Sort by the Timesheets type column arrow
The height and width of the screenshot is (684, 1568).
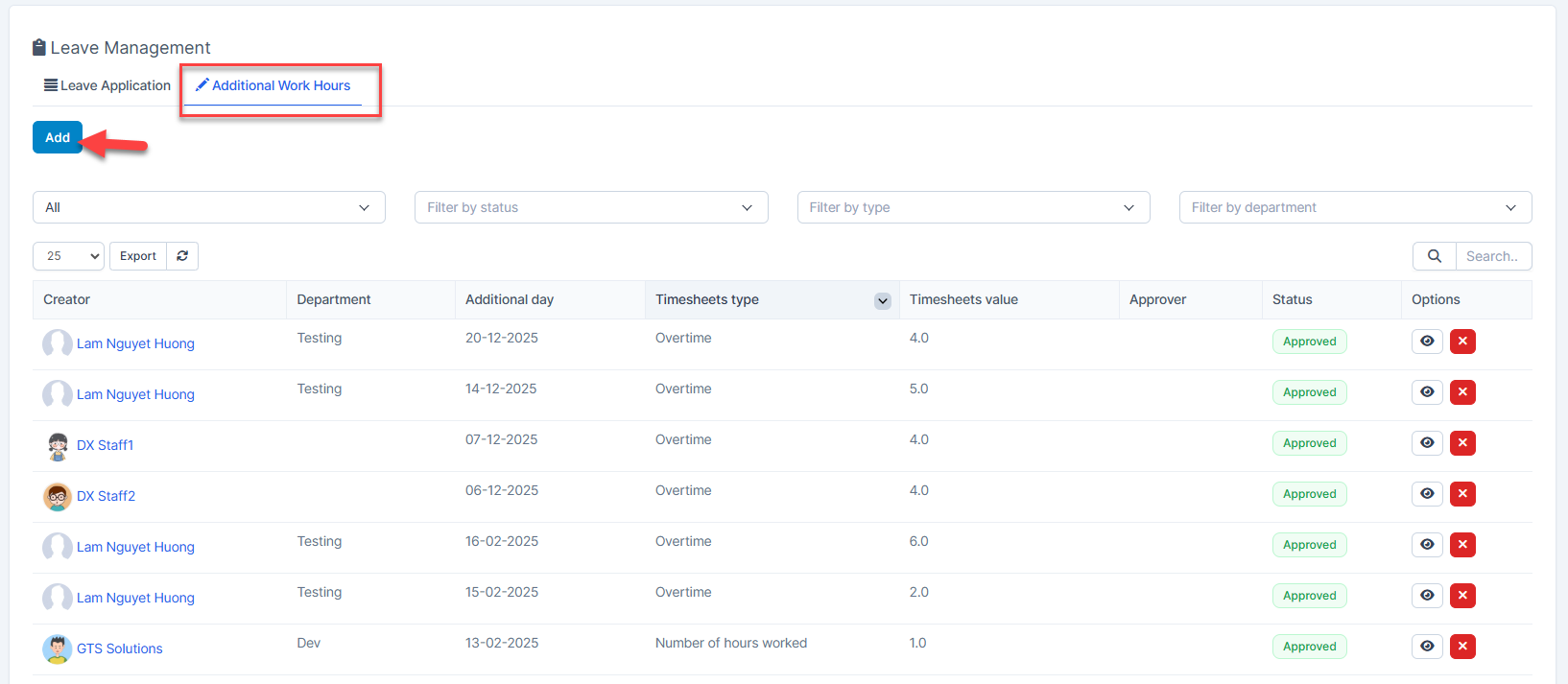tap(882, 301)
